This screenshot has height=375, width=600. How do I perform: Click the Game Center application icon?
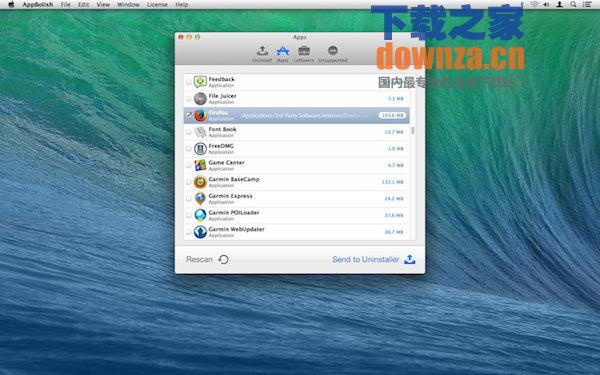coord(200,165)
